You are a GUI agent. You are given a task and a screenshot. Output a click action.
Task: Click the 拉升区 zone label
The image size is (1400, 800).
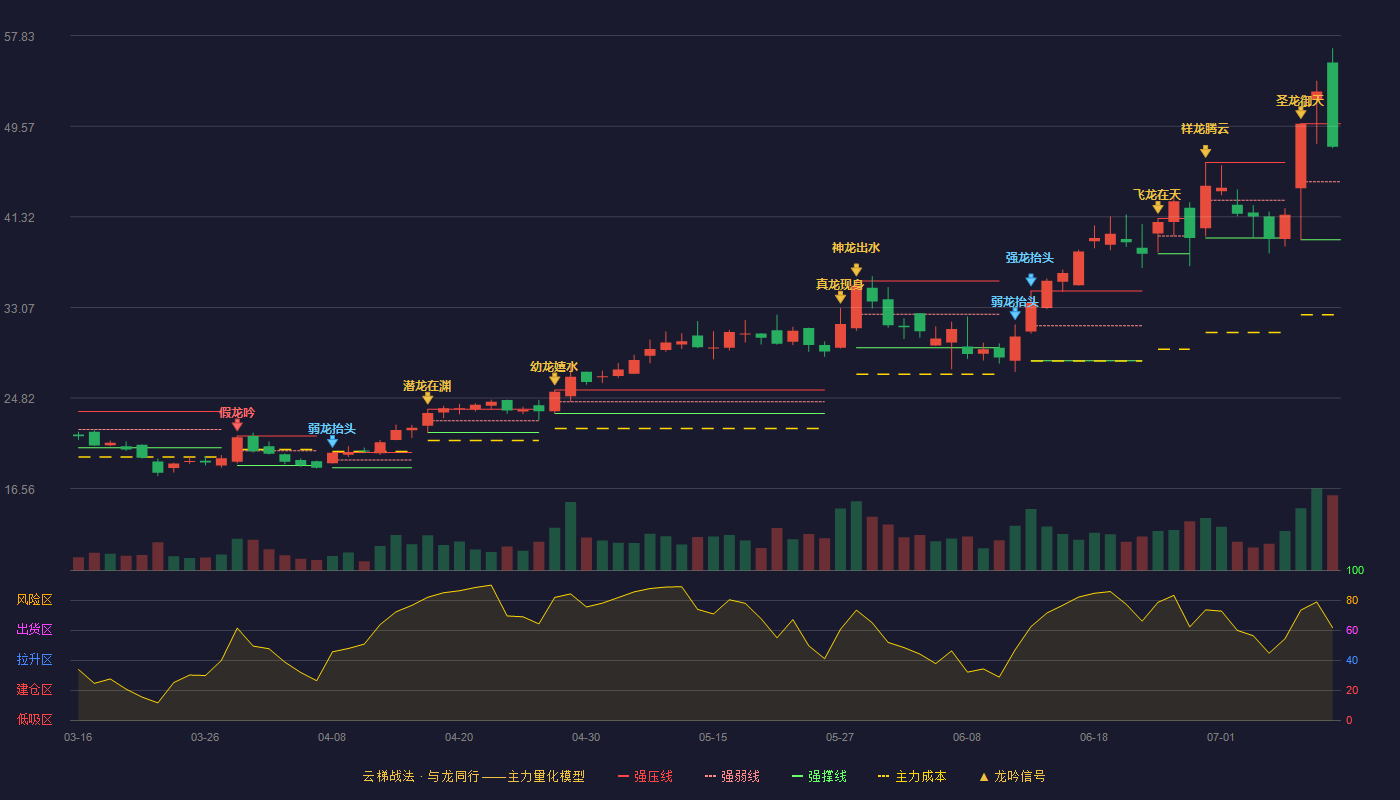(34, 660)
